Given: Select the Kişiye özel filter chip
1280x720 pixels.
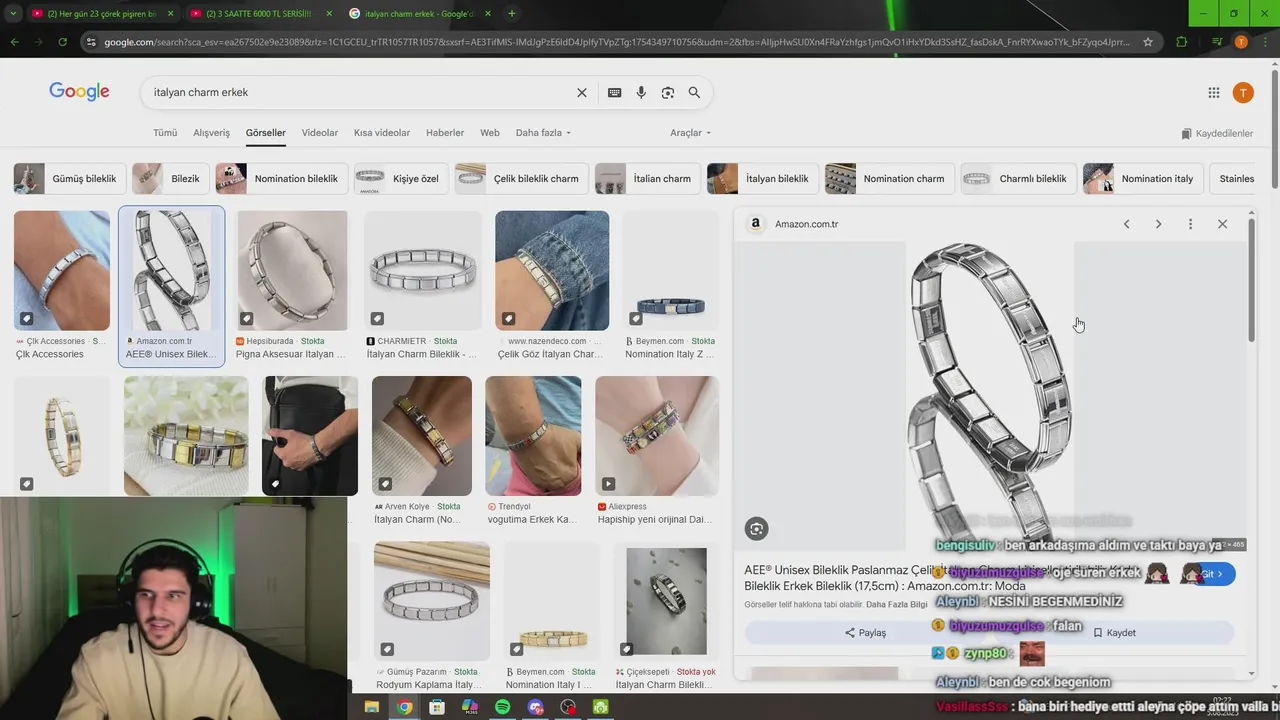Looking at the screenshot, I should [402, 179].
